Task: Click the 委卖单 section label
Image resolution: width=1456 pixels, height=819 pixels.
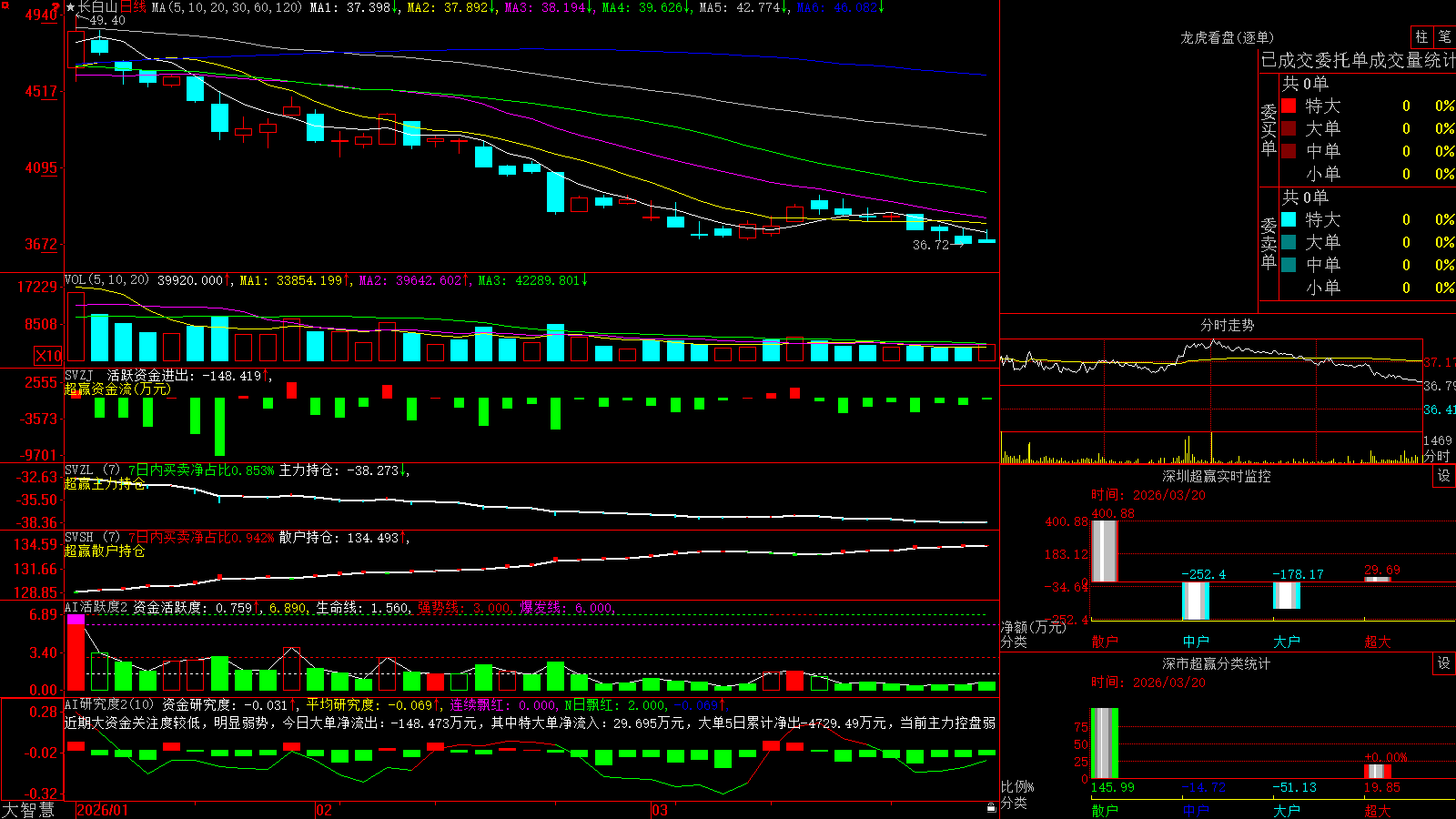Action: pos(1269,243)
